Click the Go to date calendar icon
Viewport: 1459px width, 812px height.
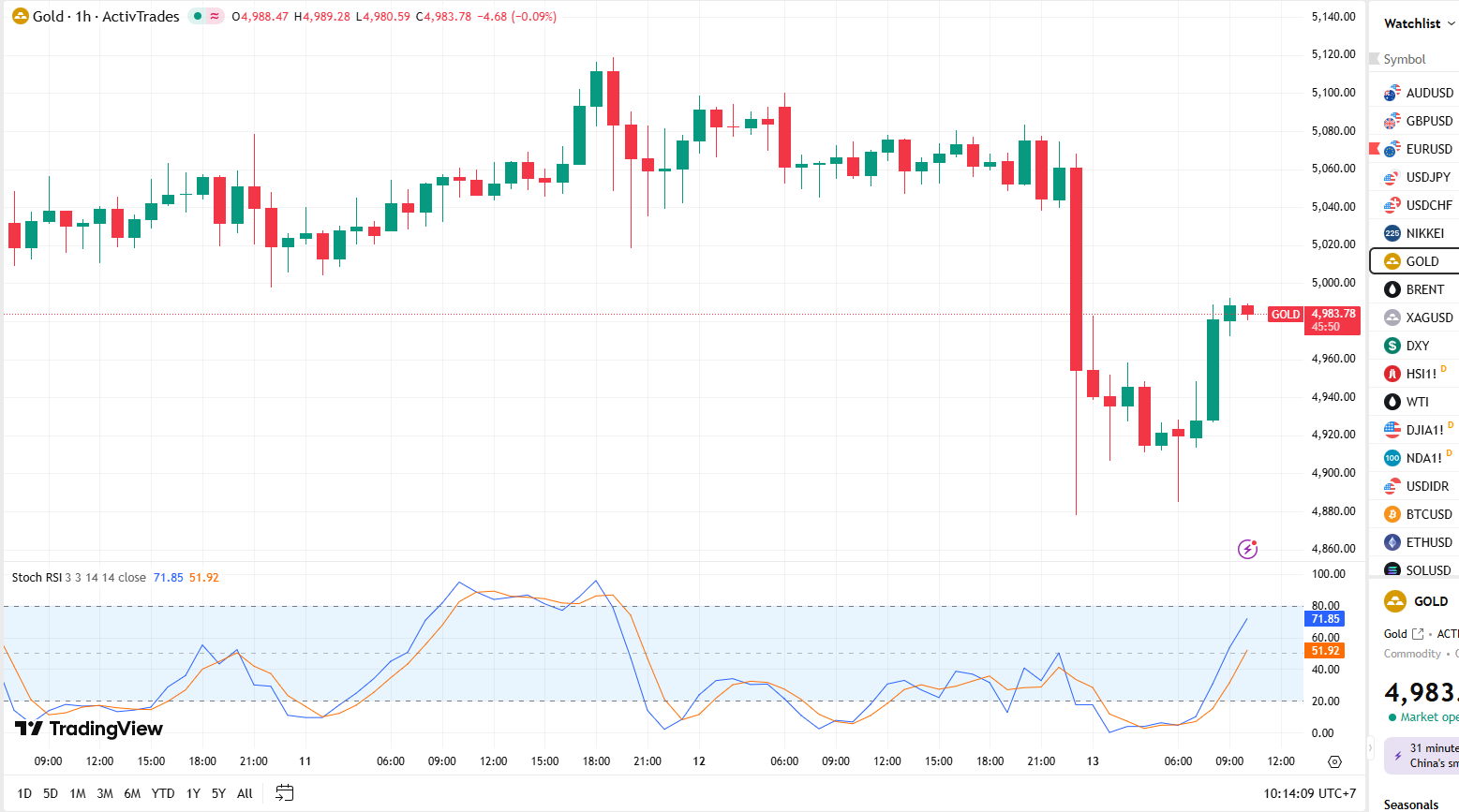285,793
